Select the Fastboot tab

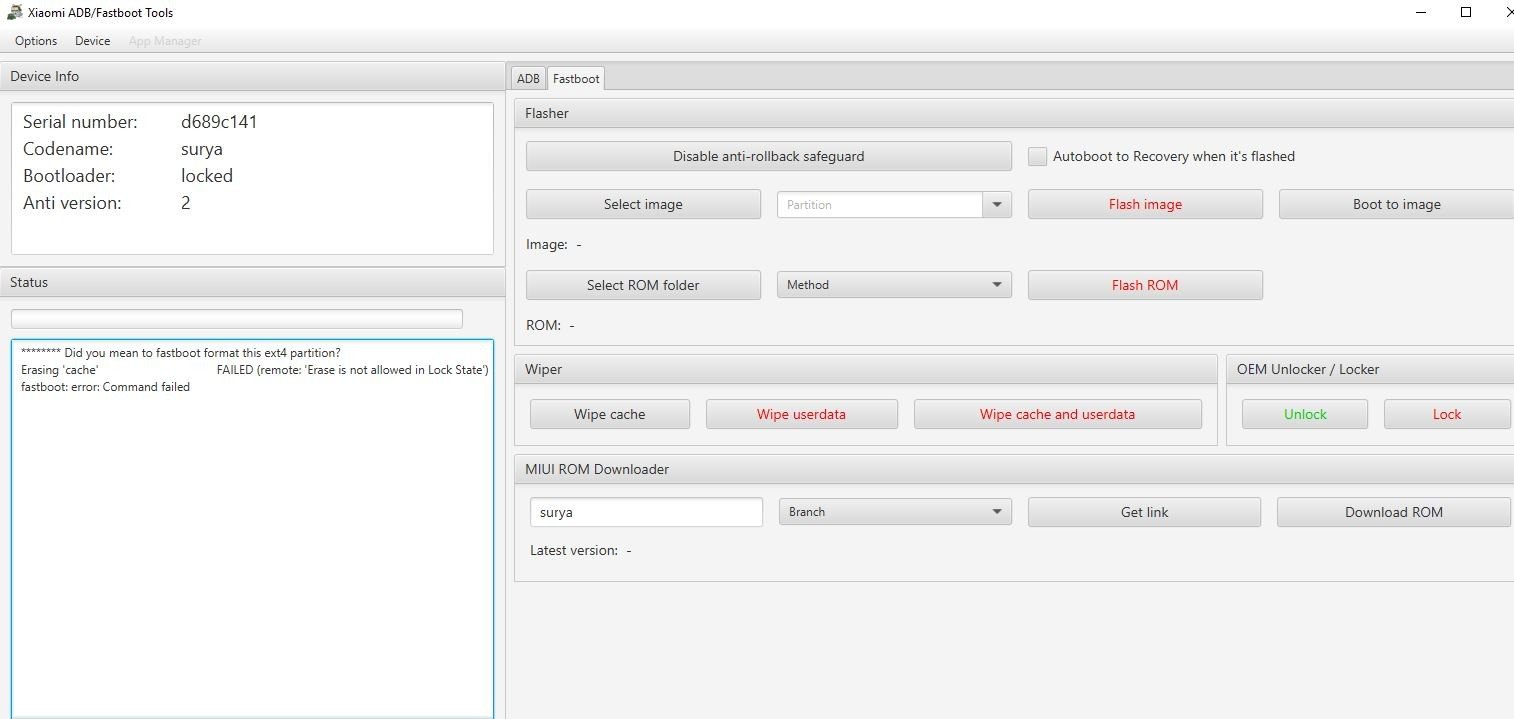(576, 78)
